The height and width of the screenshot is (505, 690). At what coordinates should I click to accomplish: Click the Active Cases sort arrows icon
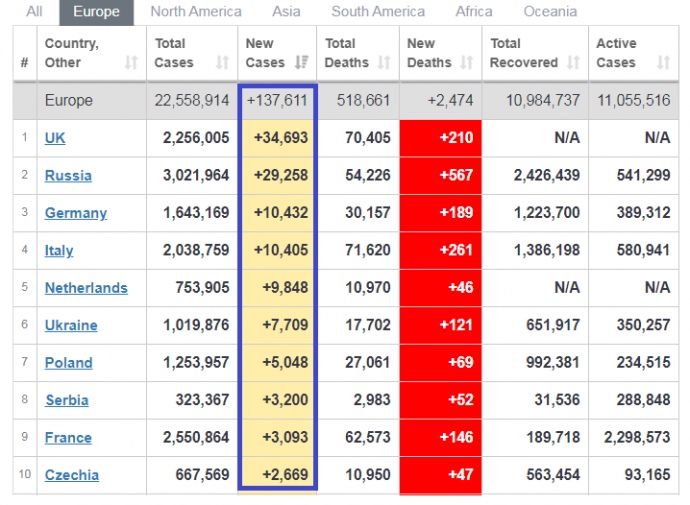pyautogui.click(x=663, y=63)
